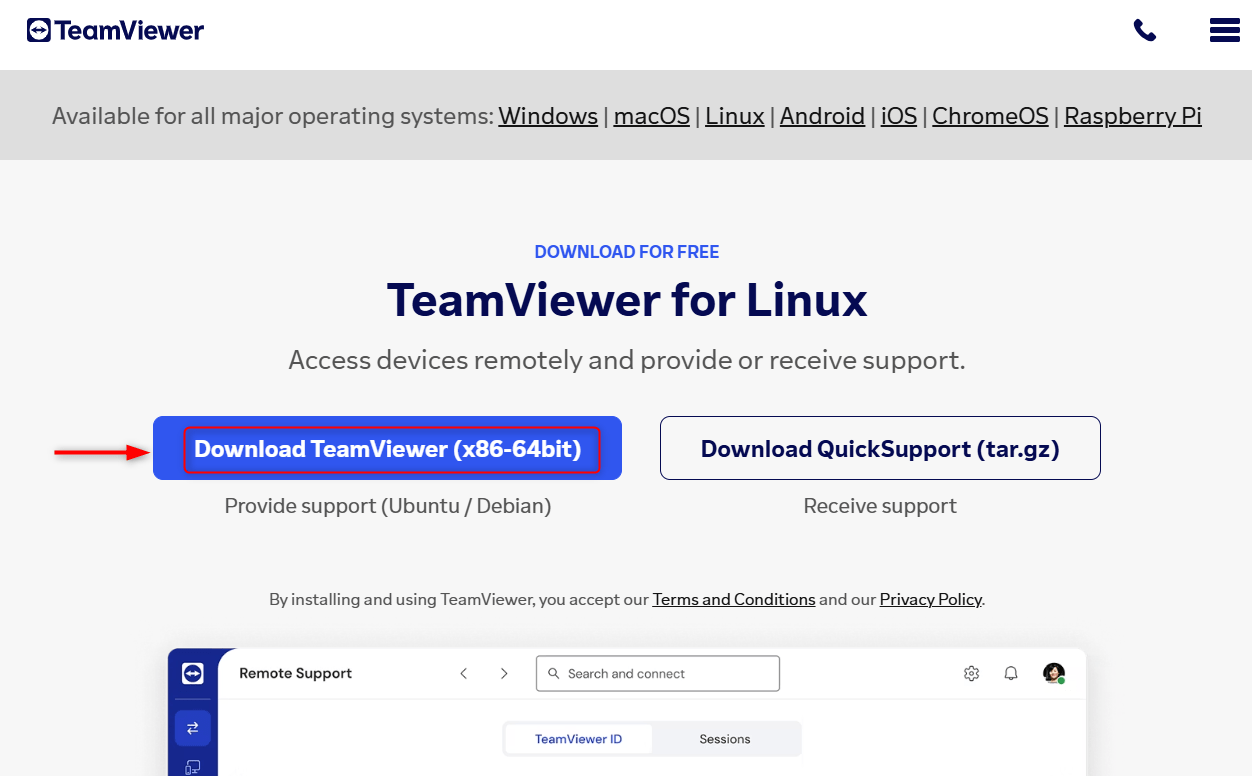Click the forward chevron in the preview toolbar
Screen dimensions: 1252x776
(504, 673)
